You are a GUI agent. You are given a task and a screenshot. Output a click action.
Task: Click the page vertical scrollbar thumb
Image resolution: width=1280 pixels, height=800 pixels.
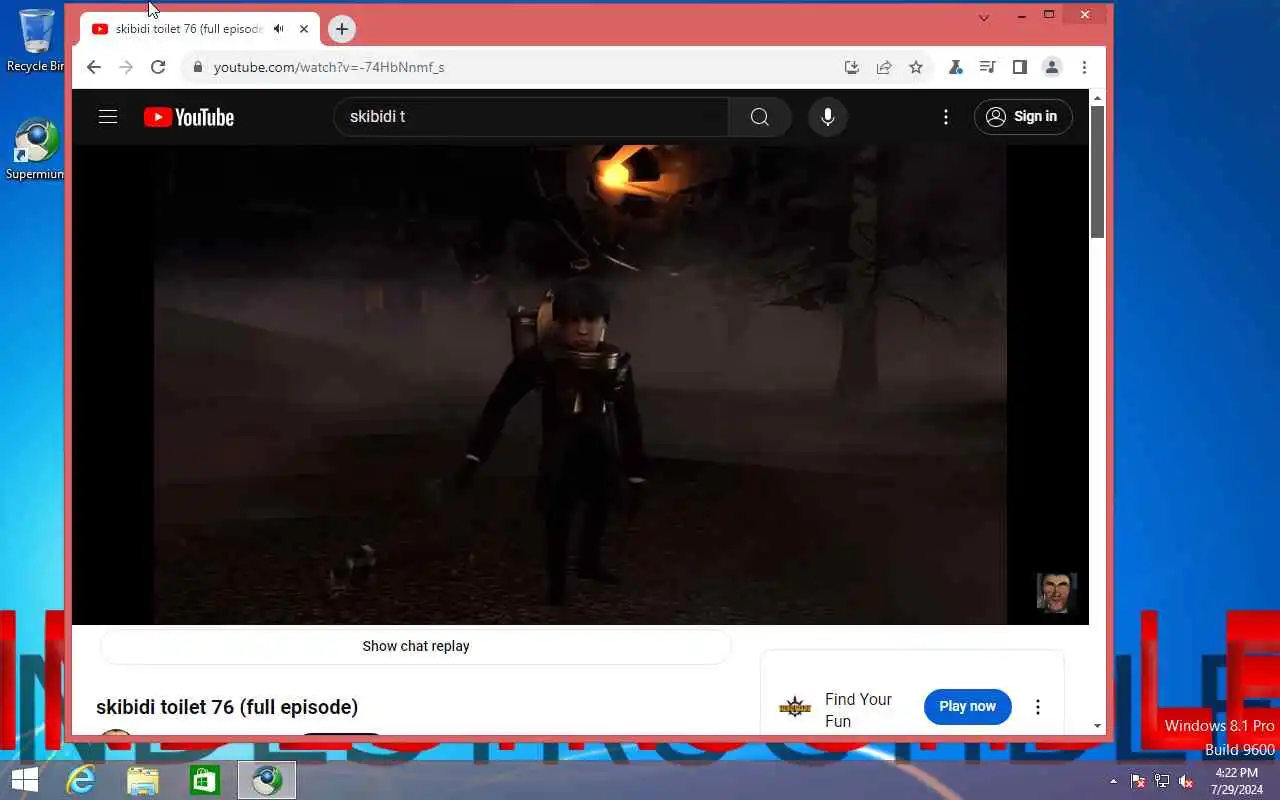(x=1097, y=172)
